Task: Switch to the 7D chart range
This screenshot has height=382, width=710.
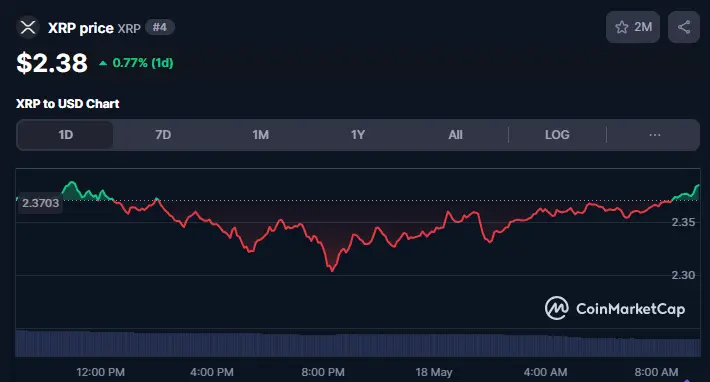Action: (x=163, y=135)
